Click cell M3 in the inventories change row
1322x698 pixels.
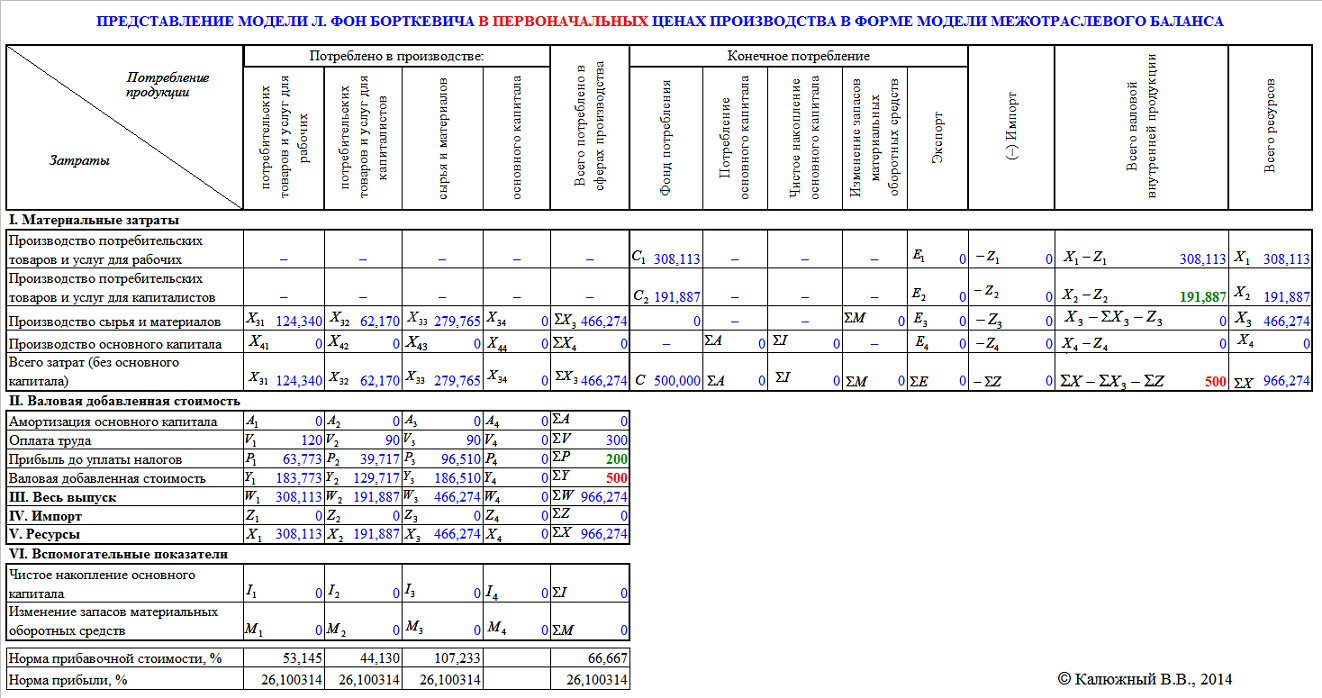click(x=443, y=622)
